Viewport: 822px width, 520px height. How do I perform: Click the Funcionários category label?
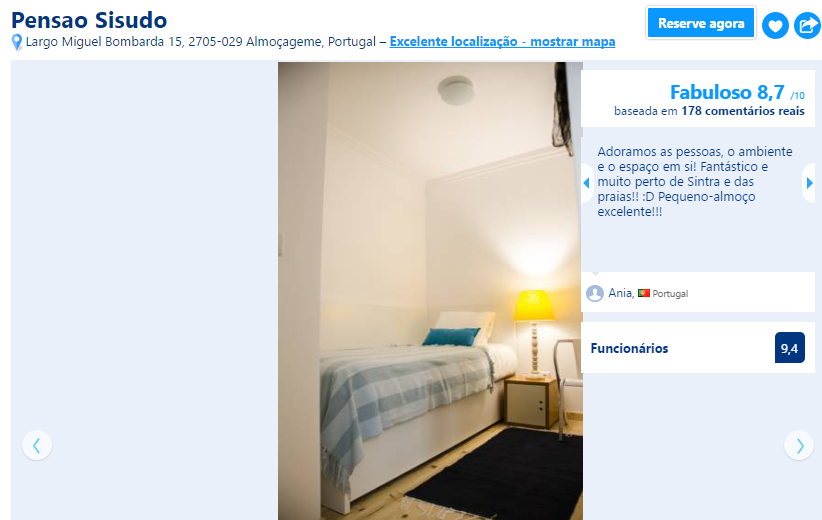[x=629, y=348]
